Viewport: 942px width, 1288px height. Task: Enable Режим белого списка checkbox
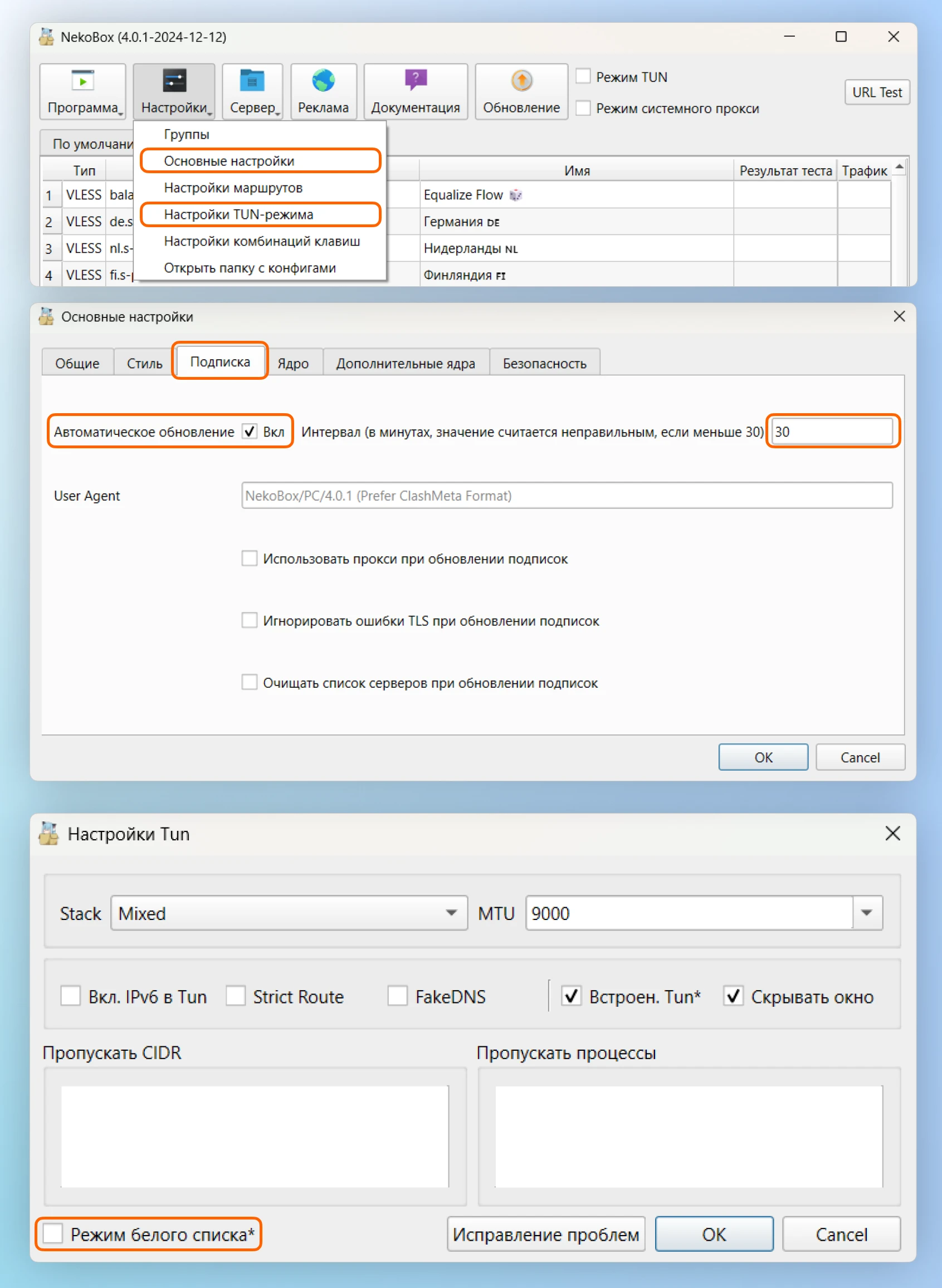click(53, 1234)
